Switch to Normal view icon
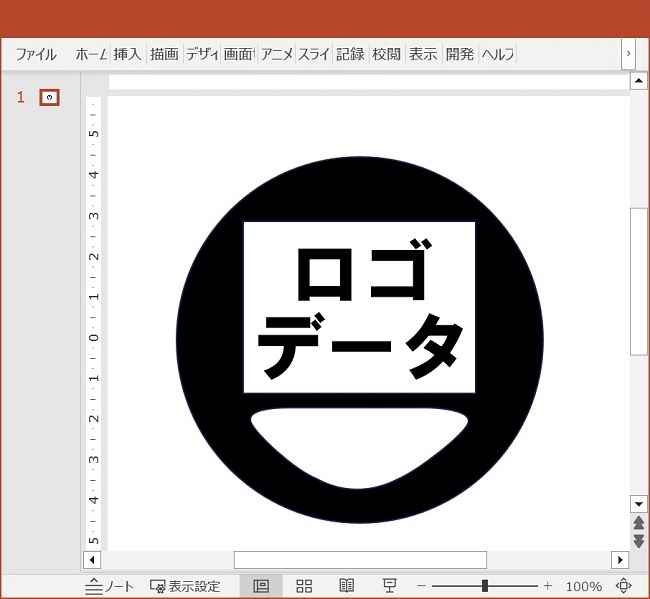650x599 pixels. click(x=261, y=586)
